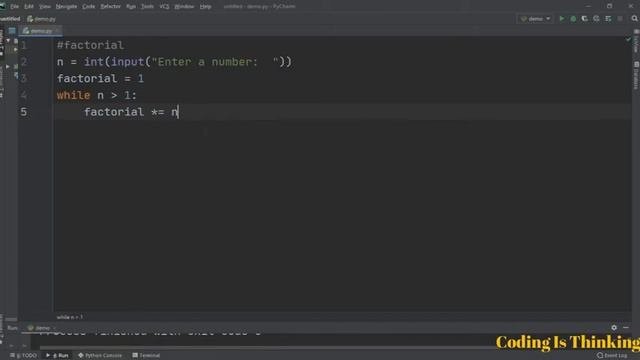Click the input prompt string on line 2

click(x=215, y=62)
